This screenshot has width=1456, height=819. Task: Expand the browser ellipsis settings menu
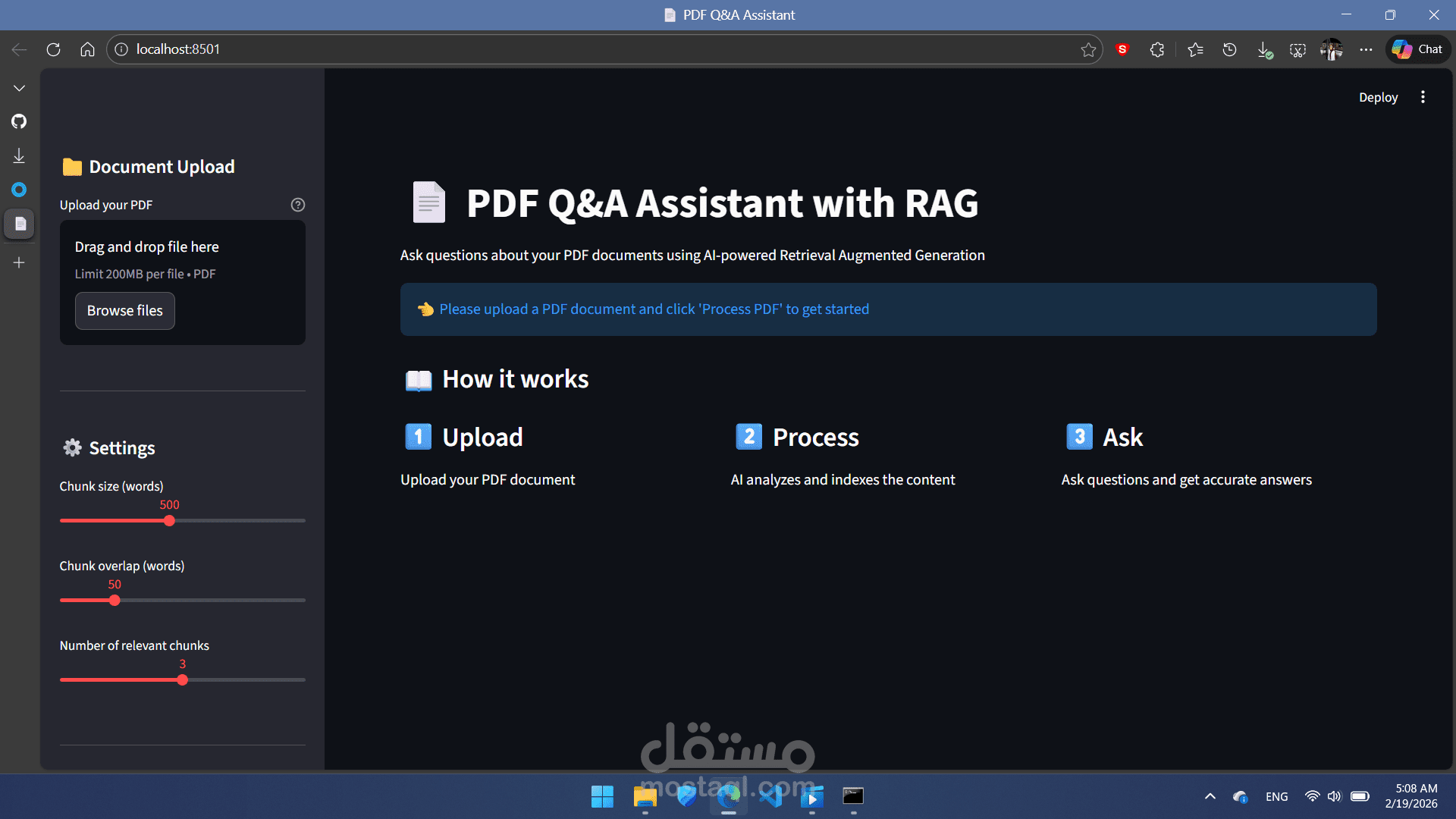1367,49
